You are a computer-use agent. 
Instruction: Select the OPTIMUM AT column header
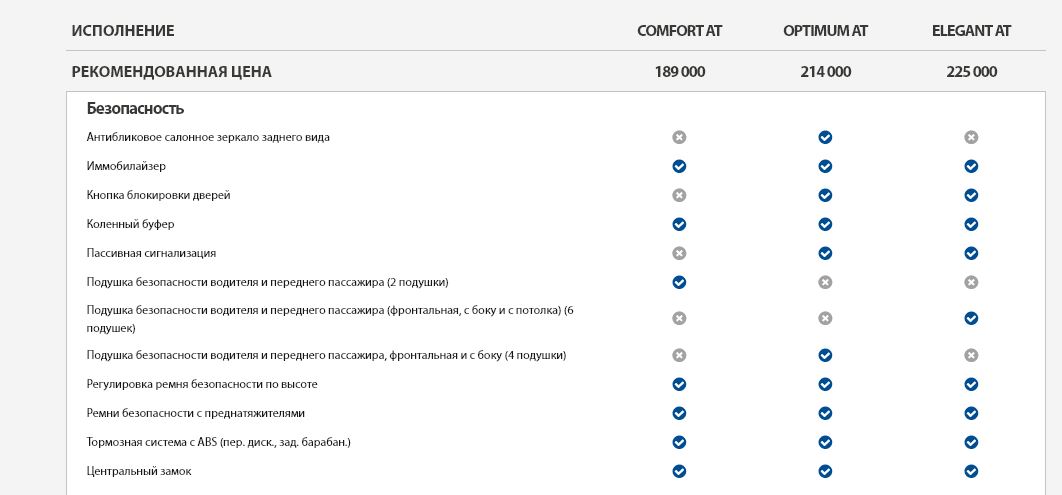825,31
